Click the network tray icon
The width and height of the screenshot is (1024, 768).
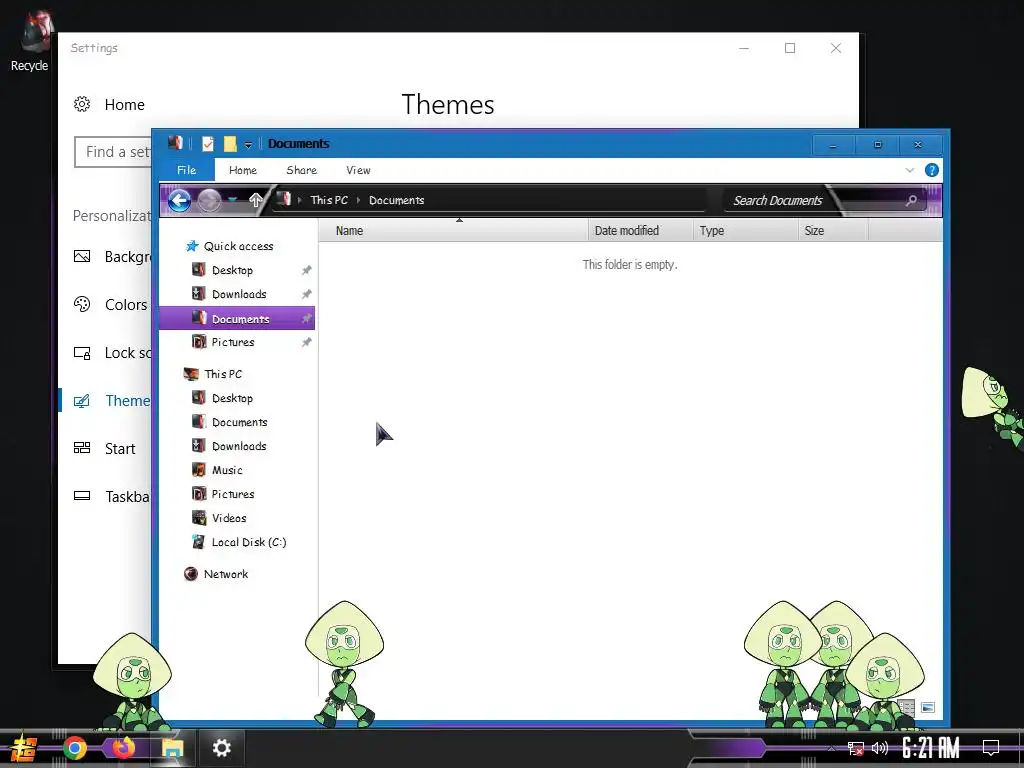click(856, 748)
